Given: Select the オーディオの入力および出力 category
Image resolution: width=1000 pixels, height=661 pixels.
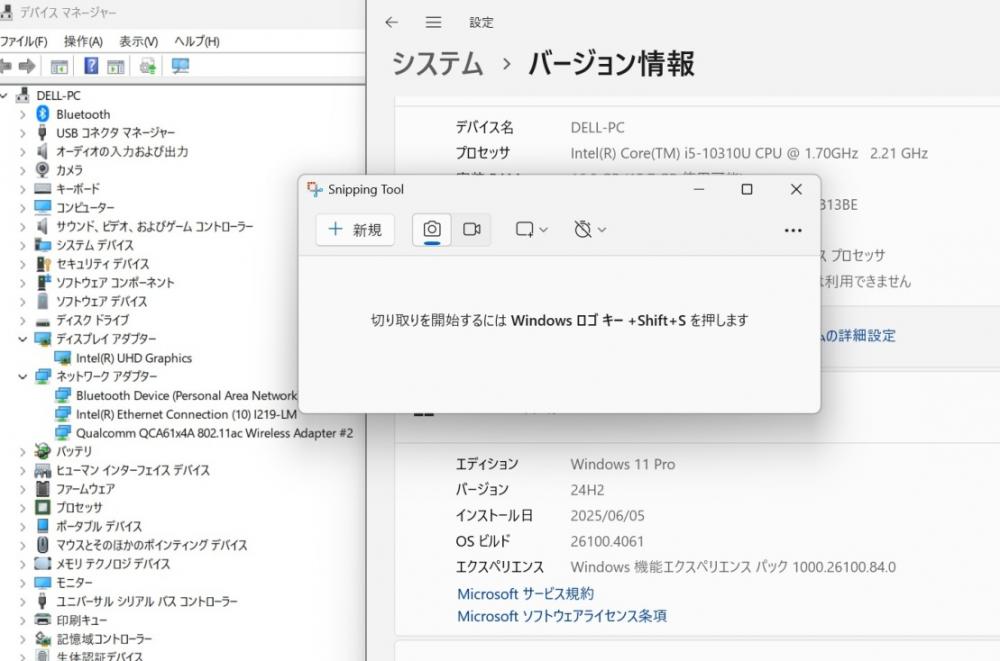Looking at the screenshot, I should click(122, 152).
